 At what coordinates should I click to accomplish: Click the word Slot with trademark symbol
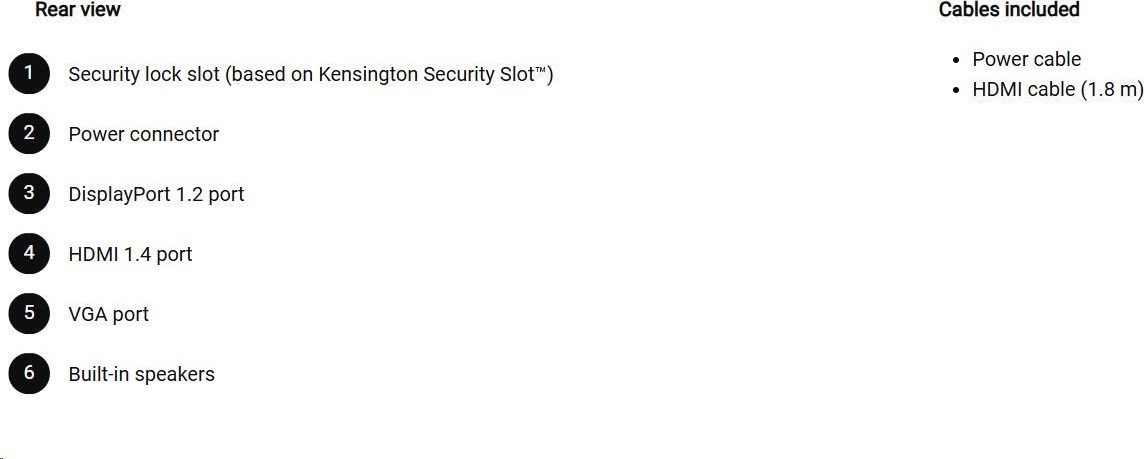coord(525,74)
